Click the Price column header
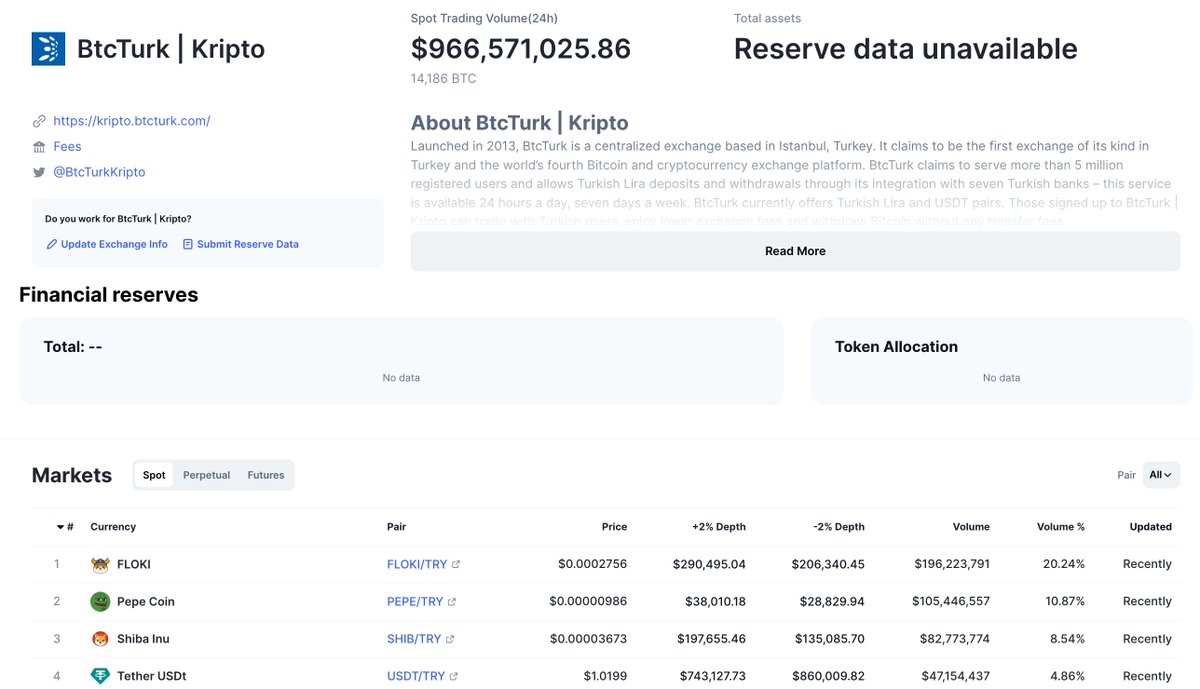The image size is (1200, 689). click(614, 527)
